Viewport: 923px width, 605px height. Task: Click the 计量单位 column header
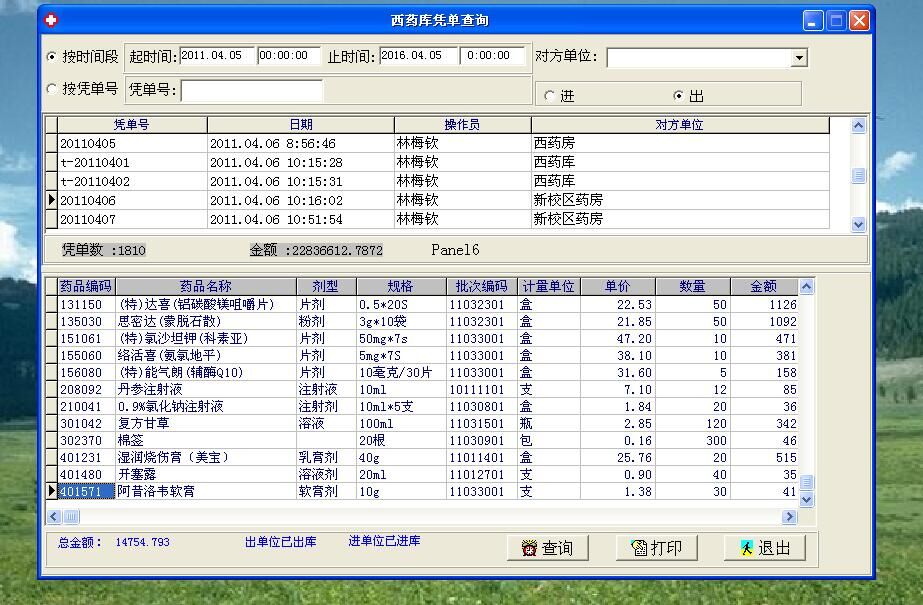click(549, 286)
